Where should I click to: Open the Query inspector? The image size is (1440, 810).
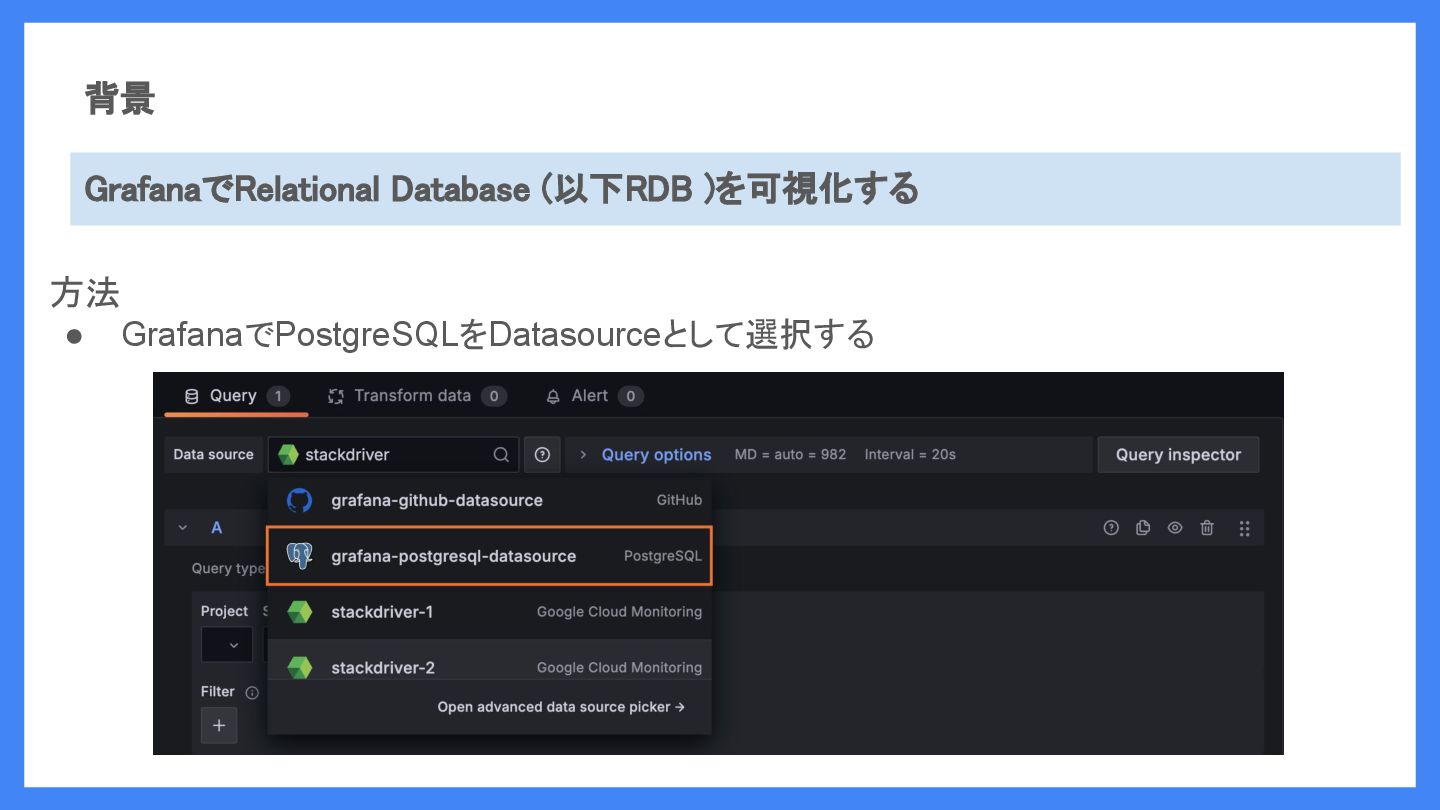(x=1178, y=454)
